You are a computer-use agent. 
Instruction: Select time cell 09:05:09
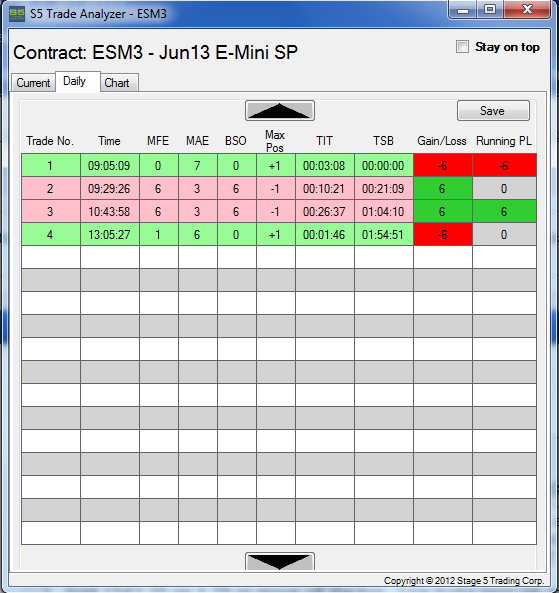tap(110, 165)
